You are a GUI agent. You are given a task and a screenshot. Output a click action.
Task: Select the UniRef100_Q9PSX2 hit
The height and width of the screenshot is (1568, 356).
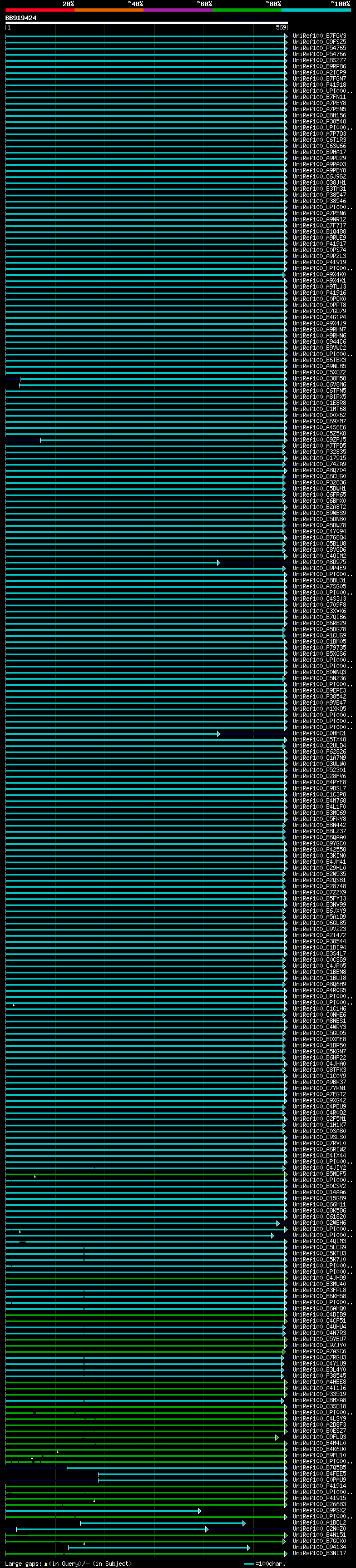click(x=319, y=1510)
